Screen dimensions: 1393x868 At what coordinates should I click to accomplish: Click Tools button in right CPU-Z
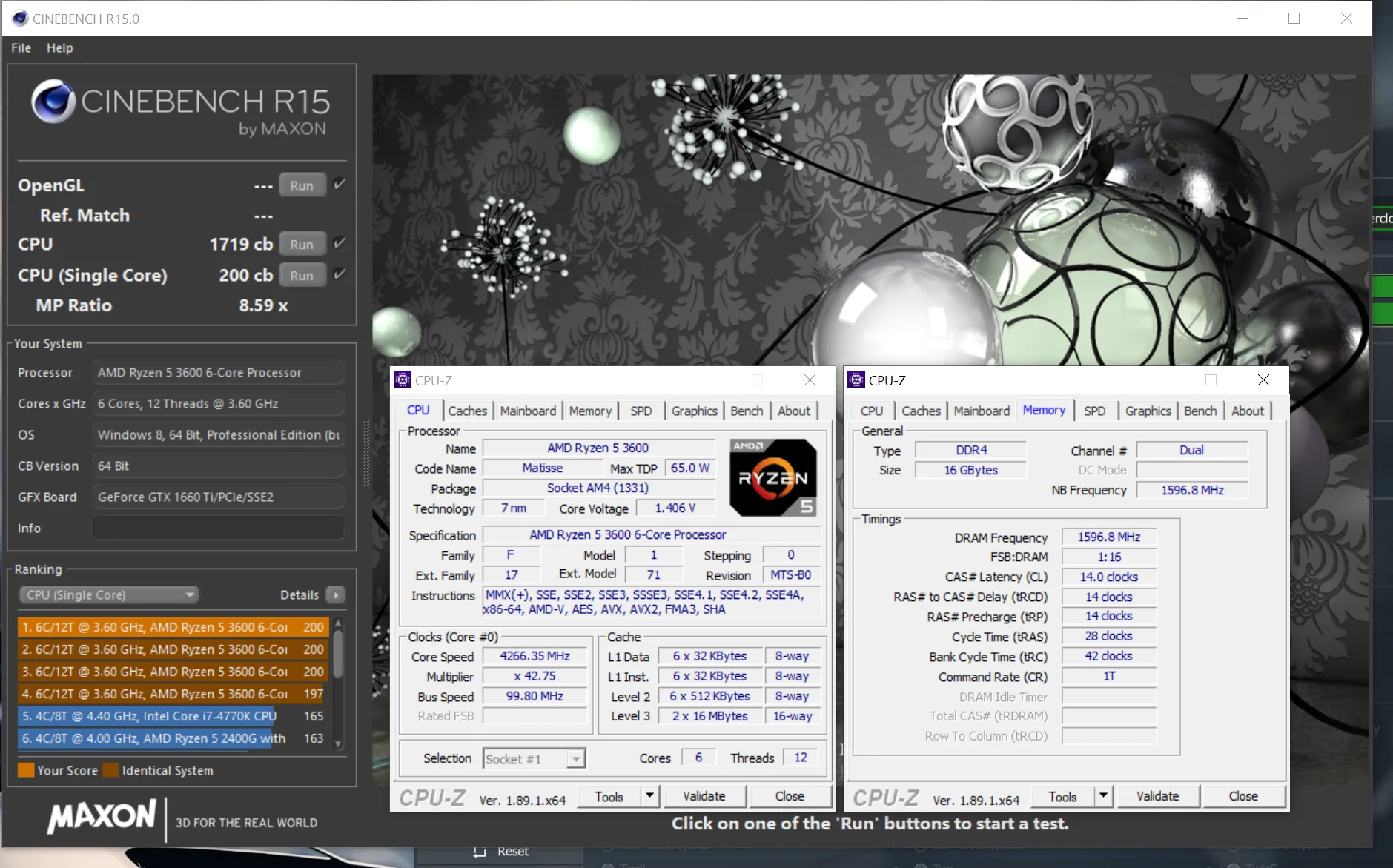1062,796
